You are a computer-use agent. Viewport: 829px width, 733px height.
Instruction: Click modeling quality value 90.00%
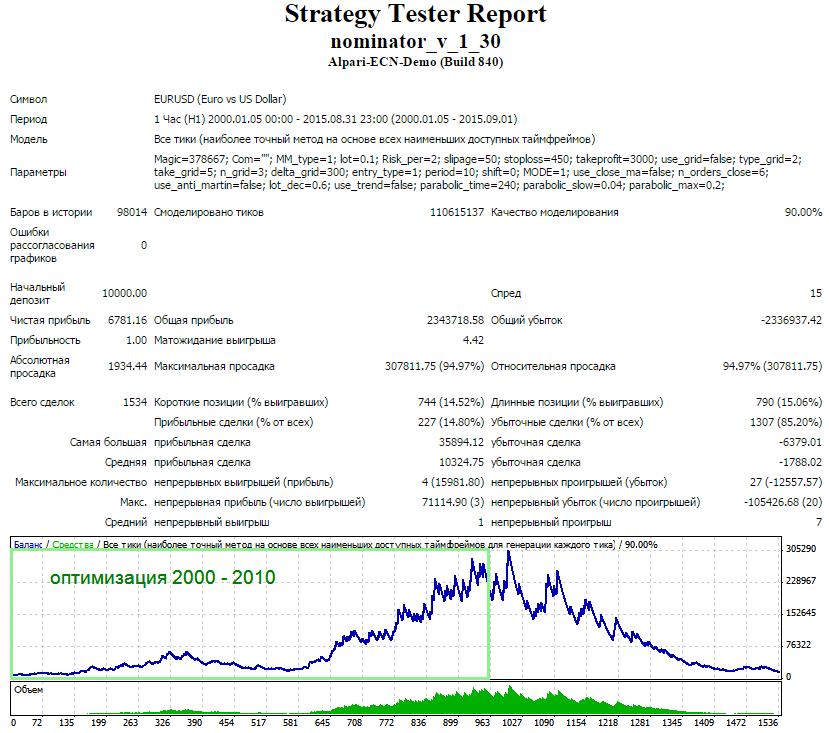click(x=803, y=213)
